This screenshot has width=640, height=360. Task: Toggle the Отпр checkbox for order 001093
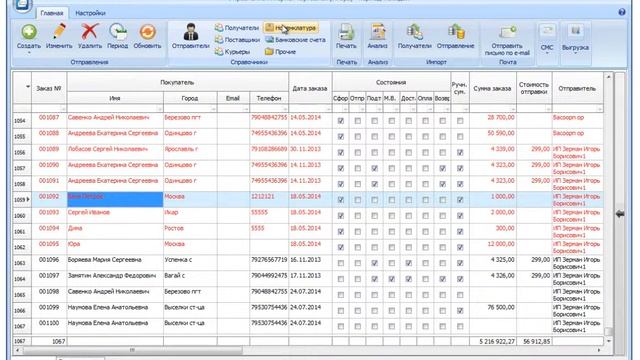point(358,216)
